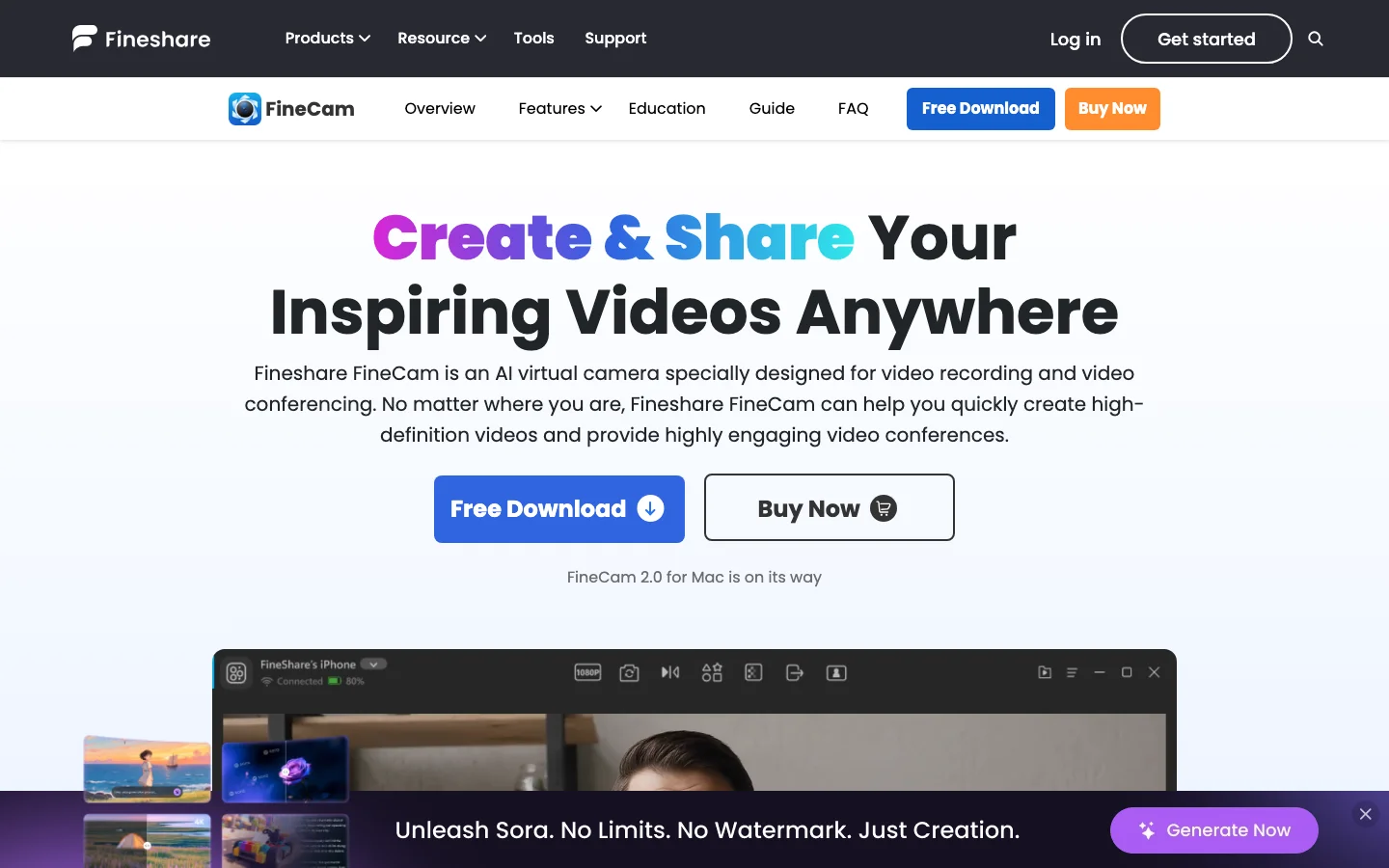Open the FAQ tab
The height and width of the screenshot is (868, 1389).
[854, 109]
